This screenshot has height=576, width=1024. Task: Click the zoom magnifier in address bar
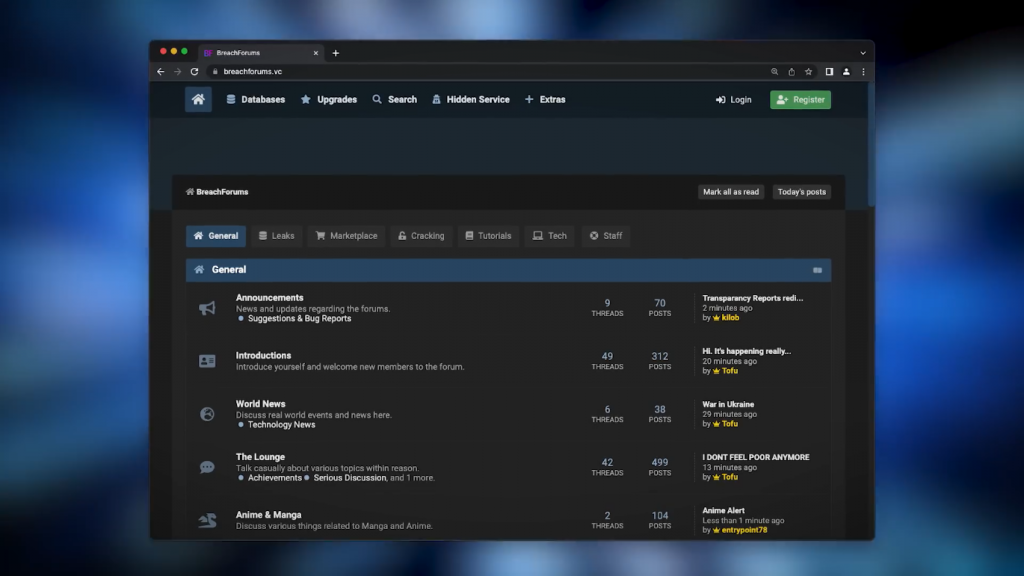click(775, 72)
